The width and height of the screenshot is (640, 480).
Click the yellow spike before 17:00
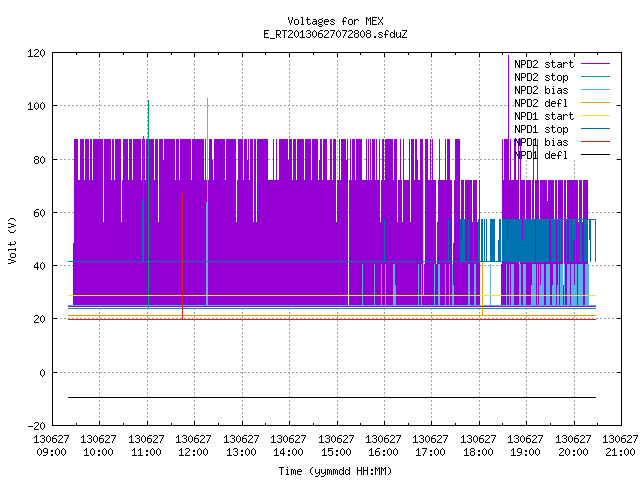[424, 233]
